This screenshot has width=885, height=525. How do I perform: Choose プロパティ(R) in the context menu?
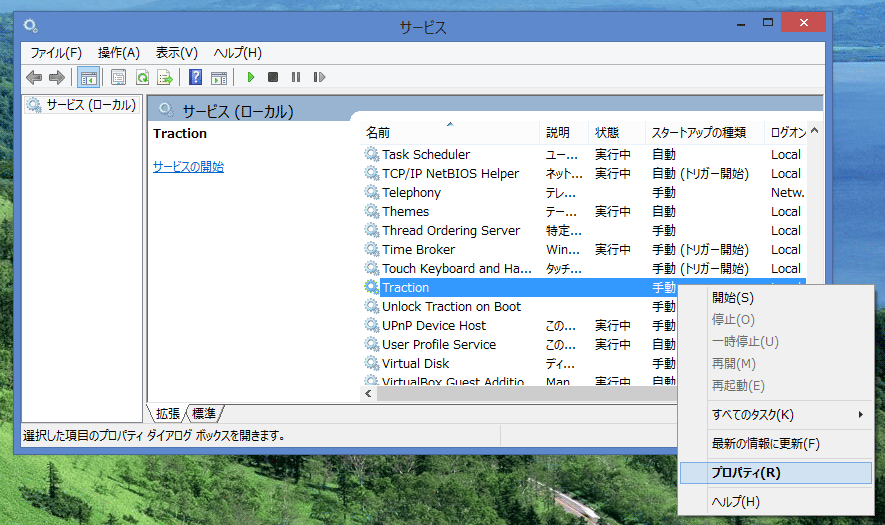point(776,472)
